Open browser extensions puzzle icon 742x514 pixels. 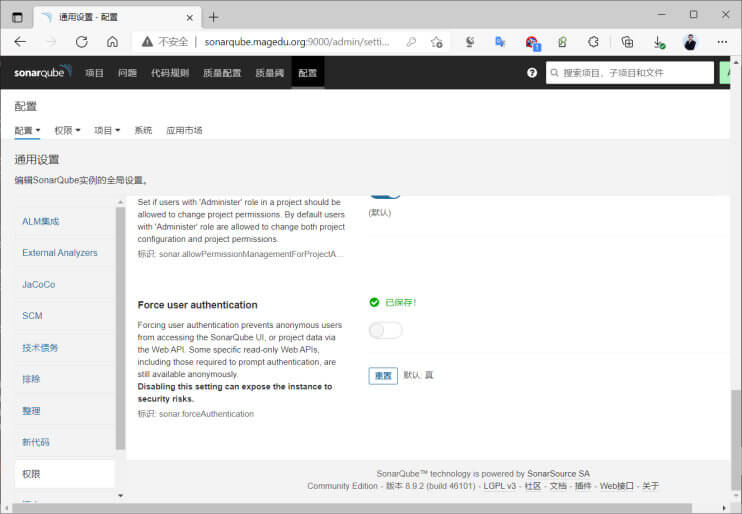[593, 42]
